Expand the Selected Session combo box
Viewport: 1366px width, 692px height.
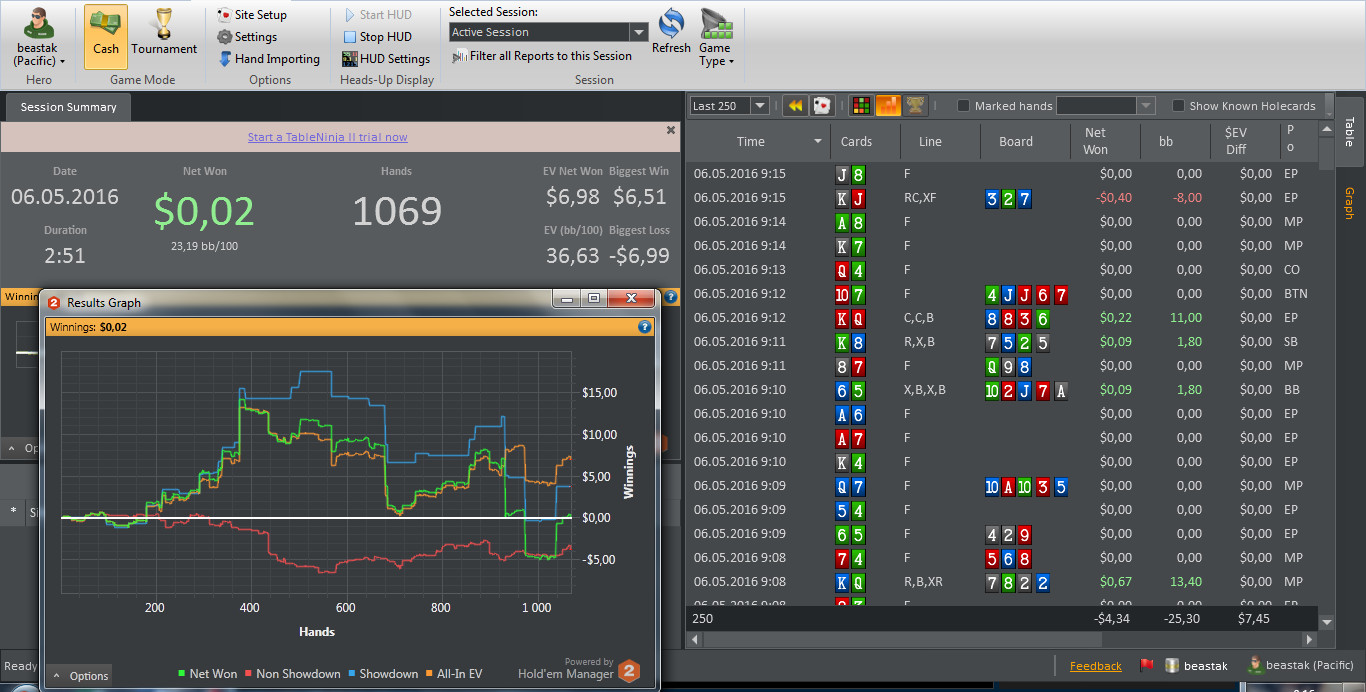click(639, 32)
